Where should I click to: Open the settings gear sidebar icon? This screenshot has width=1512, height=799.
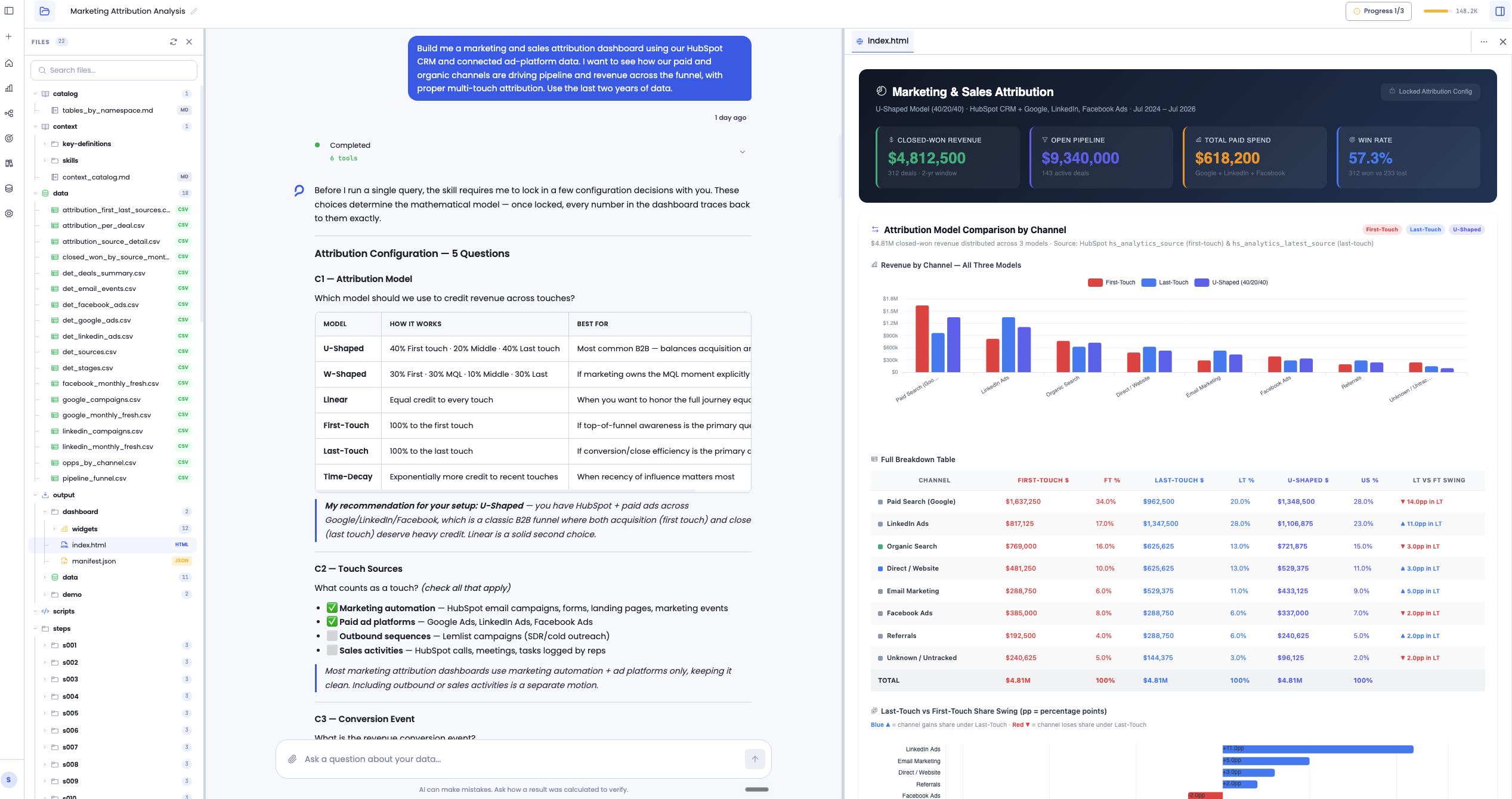click(x=9, y=213)
